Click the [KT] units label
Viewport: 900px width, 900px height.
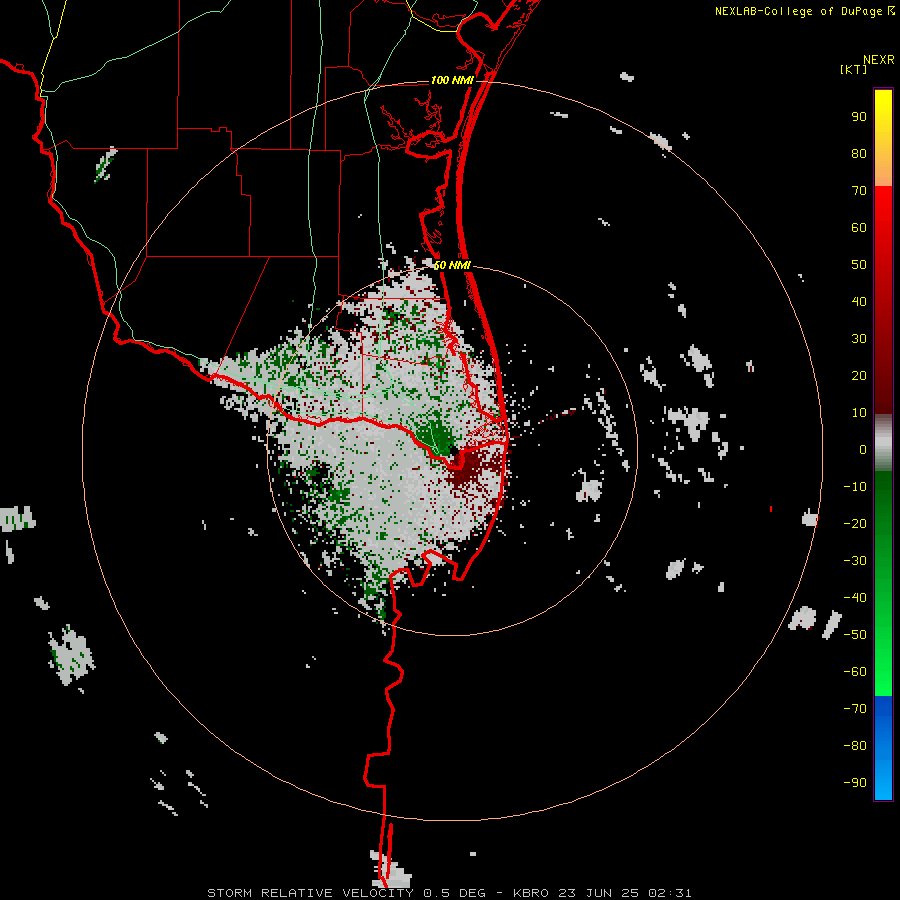click(x=853, y=69)
